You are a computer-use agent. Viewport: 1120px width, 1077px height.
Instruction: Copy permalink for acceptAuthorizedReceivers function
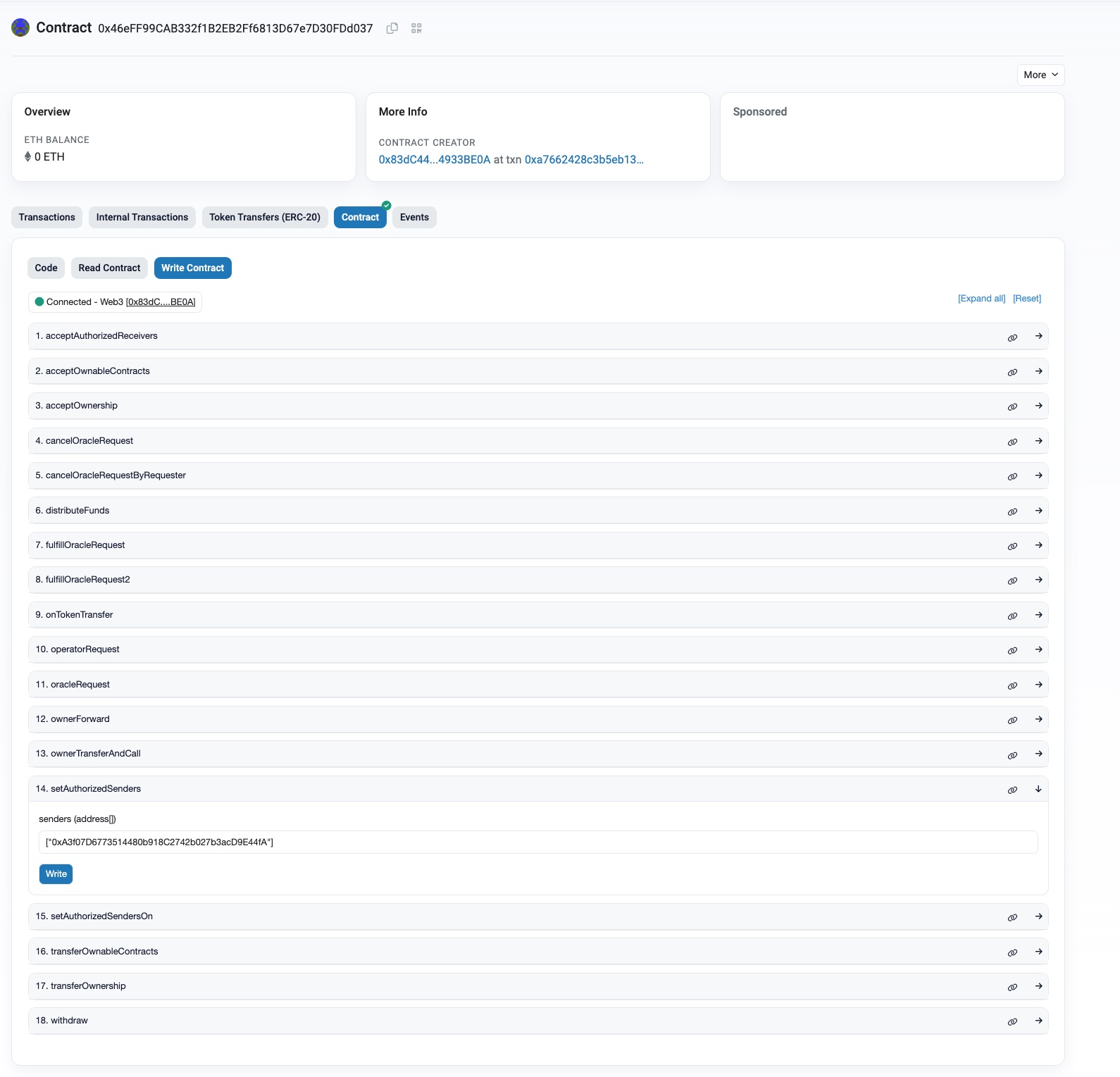tap(1012, 337)
